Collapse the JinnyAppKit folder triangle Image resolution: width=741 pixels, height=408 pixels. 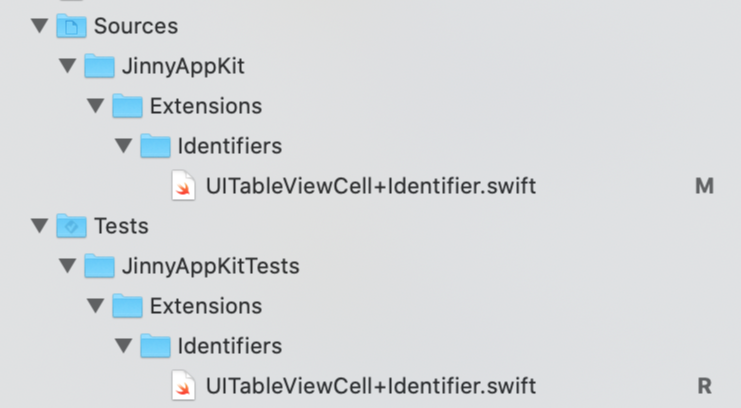[x=68, y=65]
